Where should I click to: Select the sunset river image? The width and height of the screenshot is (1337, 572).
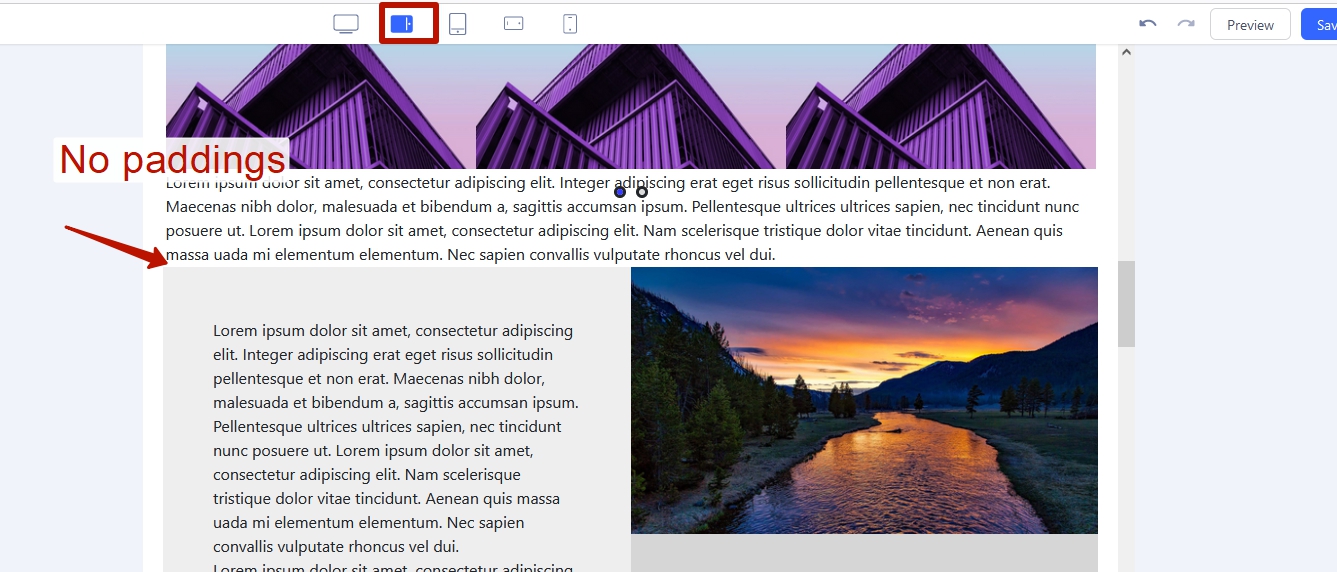[864, 400]
